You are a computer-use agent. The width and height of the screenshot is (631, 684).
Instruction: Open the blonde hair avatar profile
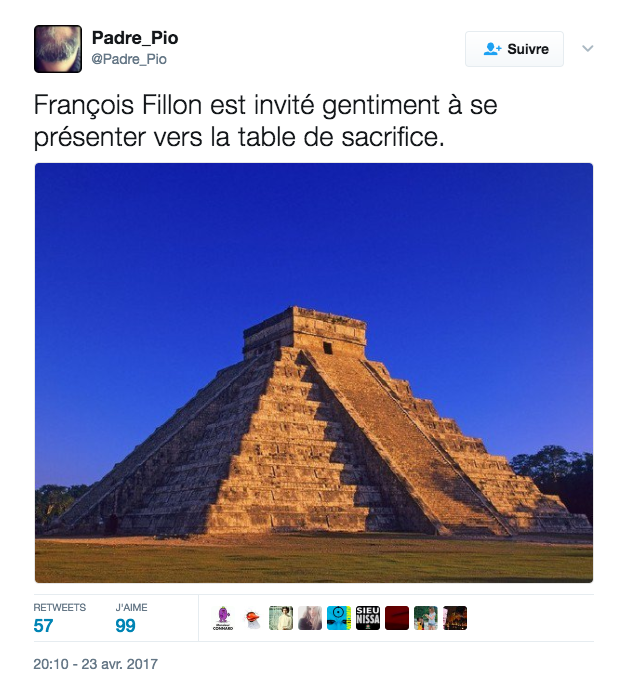pyautogui.click(x=310, y=618)
